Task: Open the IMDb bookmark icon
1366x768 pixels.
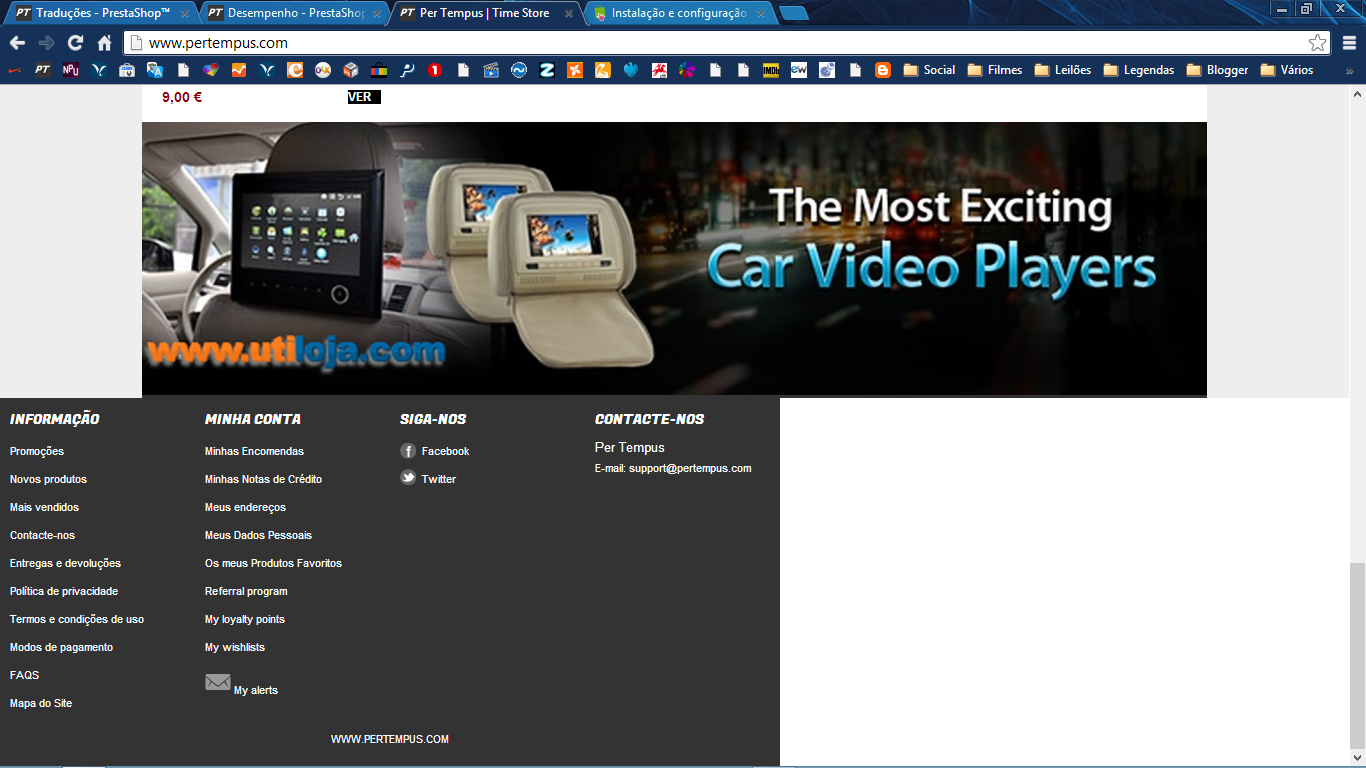Action: (771, 70)
